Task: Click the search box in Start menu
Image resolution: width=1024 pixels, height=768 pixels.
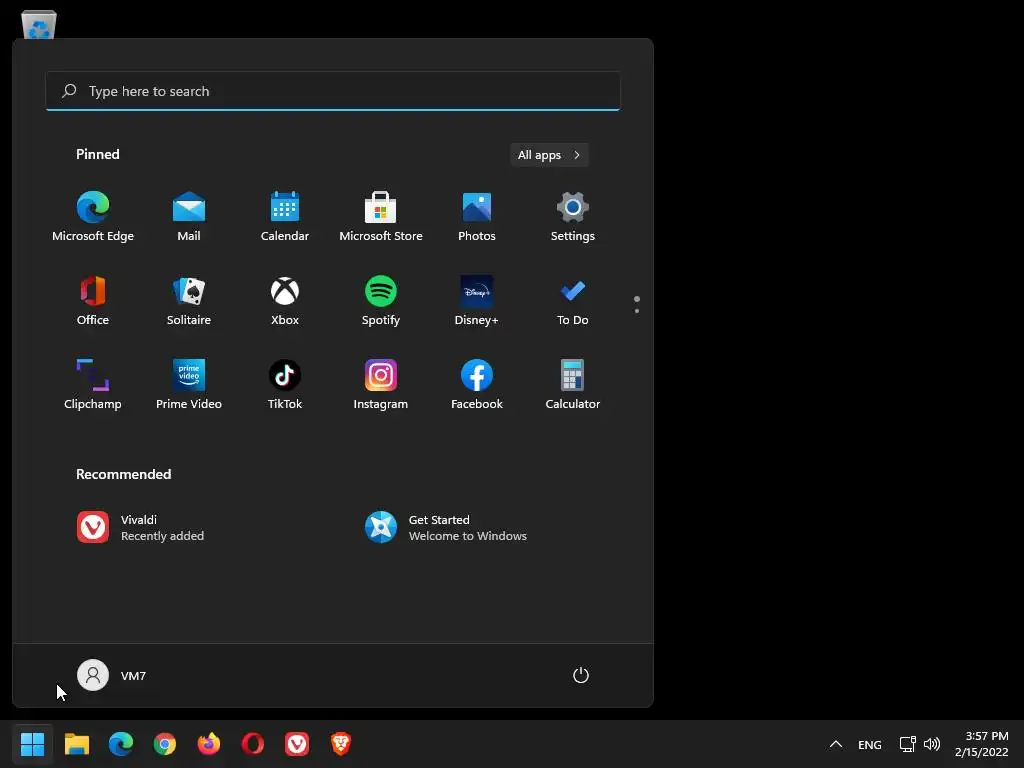Action: (333, 91)
